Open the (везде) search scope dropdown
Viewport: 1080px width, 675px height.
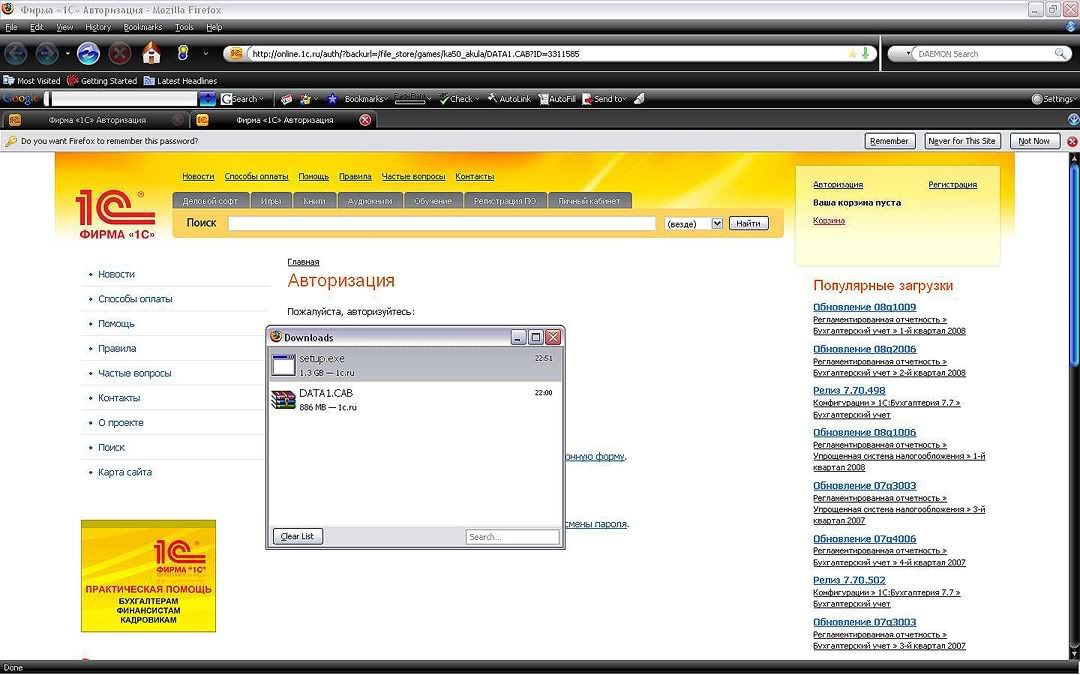pyautogui.click(x=716, y=223)
